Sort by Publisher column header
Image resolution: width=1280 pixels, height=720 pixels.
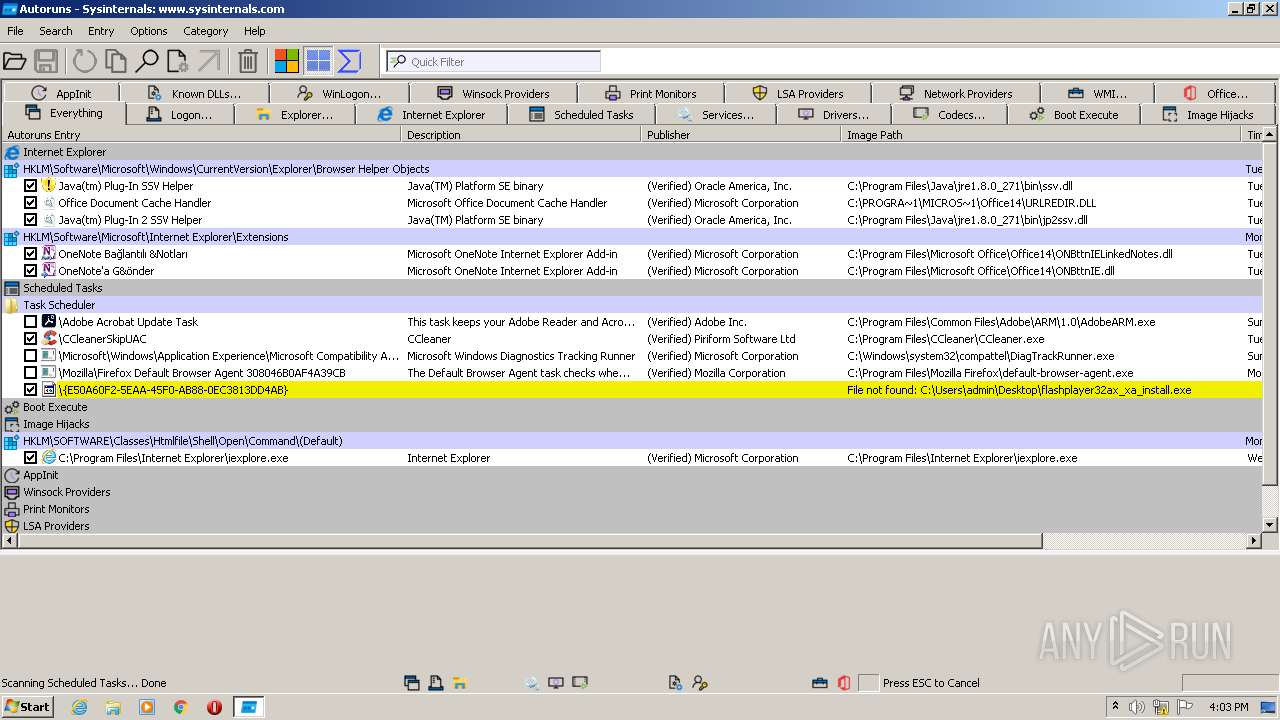(x=740, y=135)
